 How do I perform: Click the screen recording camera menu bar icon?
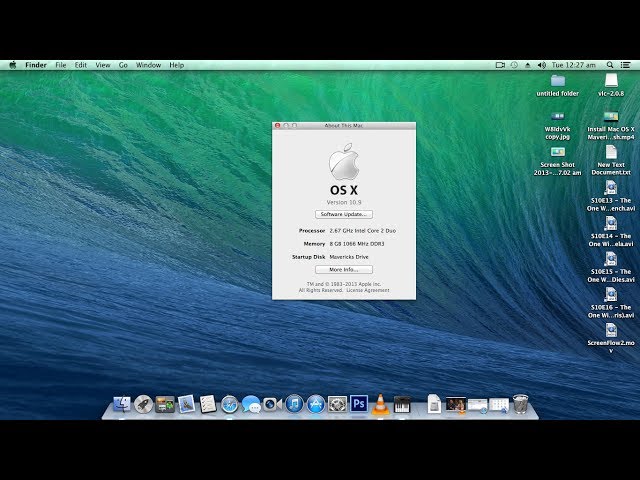pos(500,65)
